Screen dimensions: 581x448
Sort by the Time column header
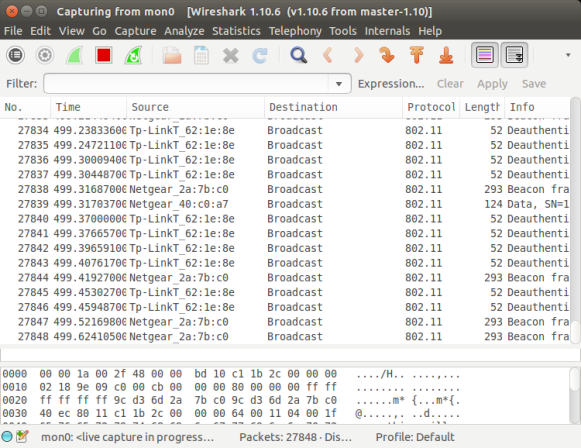coord(89,107)
